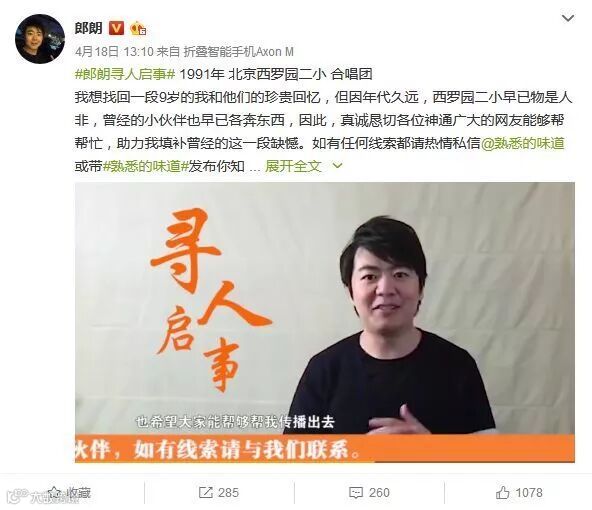Open the #熟悉的味道# hashtag link

pyautogui.click(x=145, y=166)
